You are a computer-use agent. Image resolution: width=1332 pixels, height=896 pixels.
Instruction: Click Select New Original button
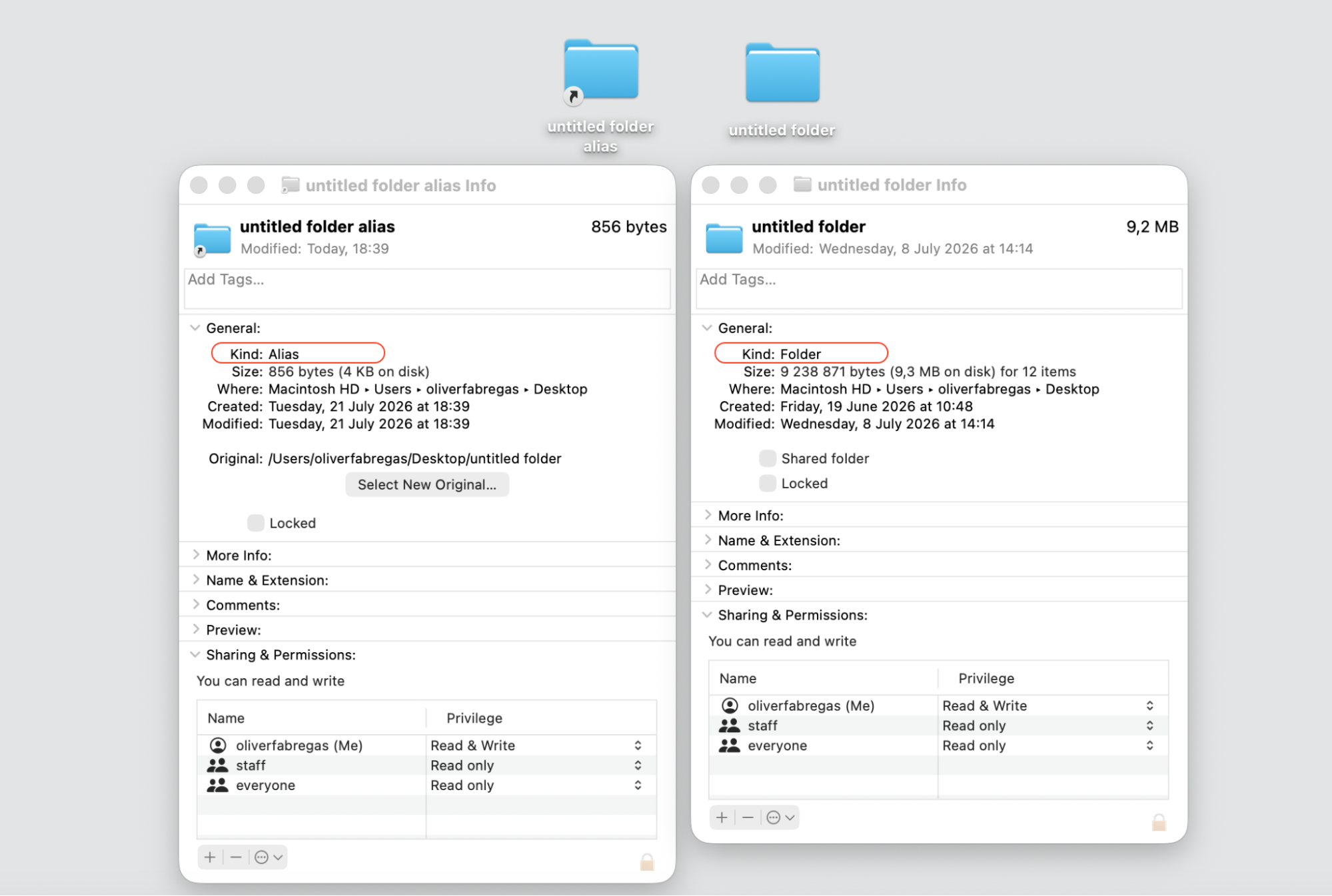pos(427,484)
